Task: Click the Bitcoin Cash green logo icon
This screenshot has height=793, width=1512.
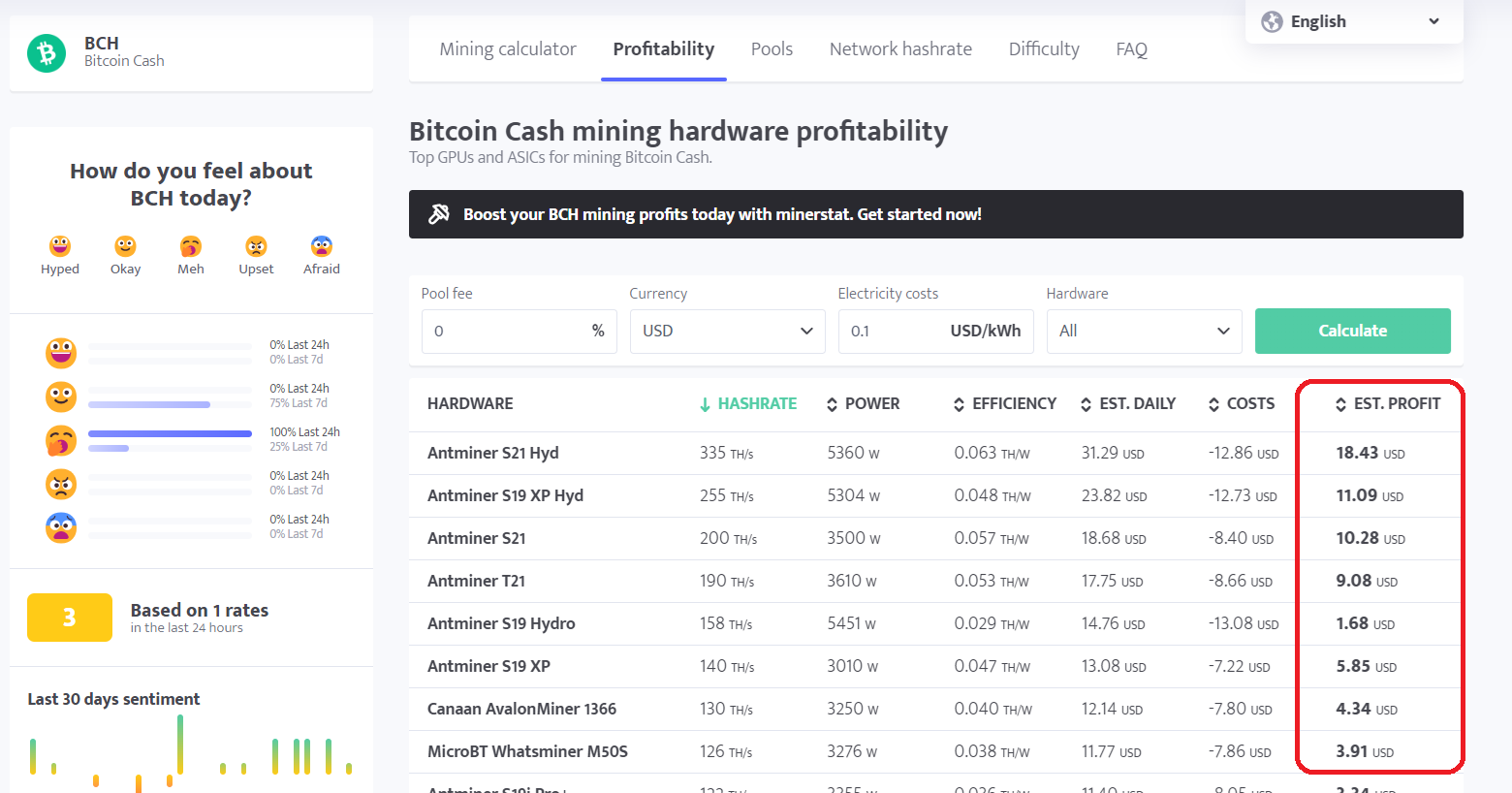Action: click(47, 52)
